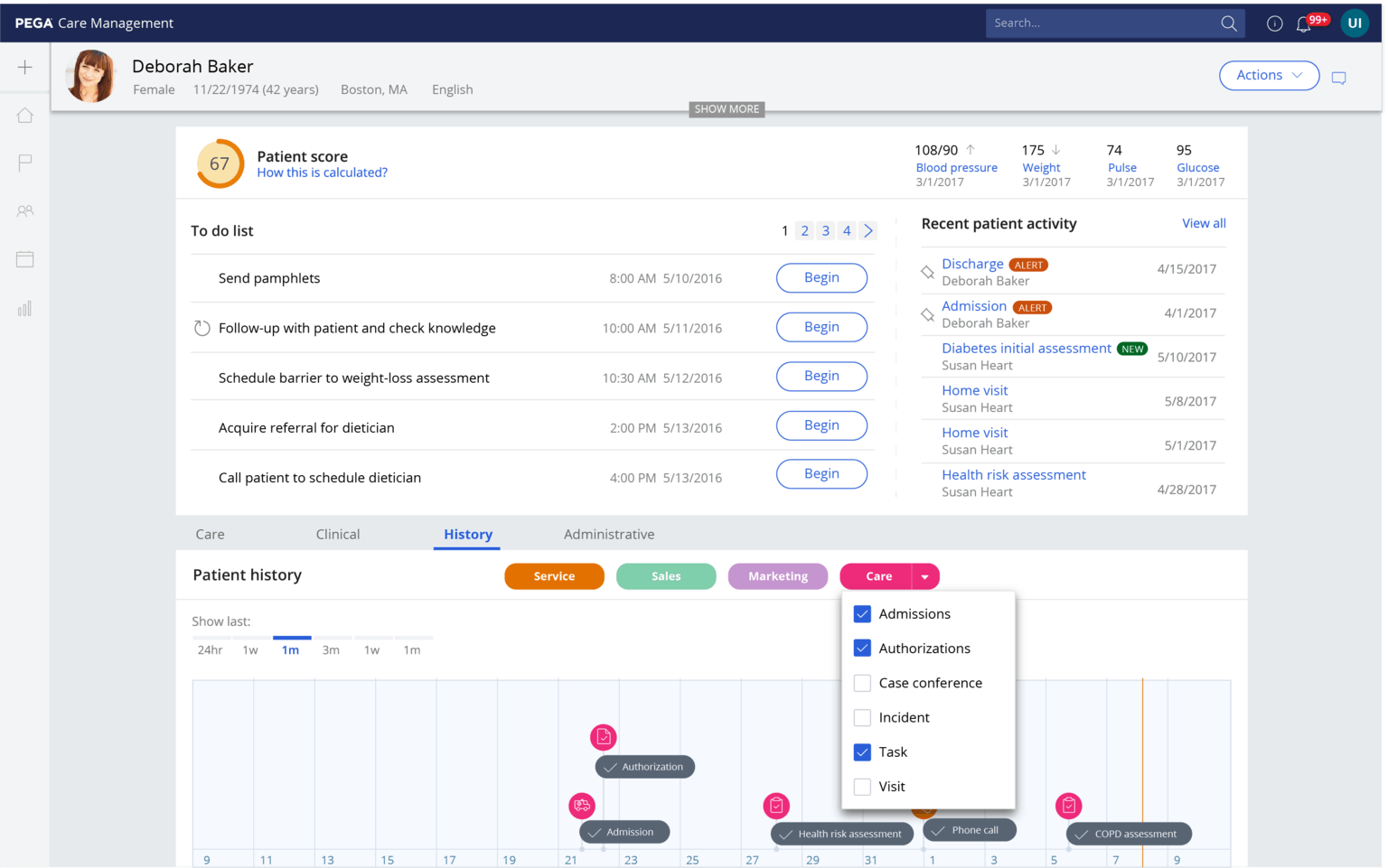
Task: Open the calendar icon in the sidebar
Action: [24, 259]
